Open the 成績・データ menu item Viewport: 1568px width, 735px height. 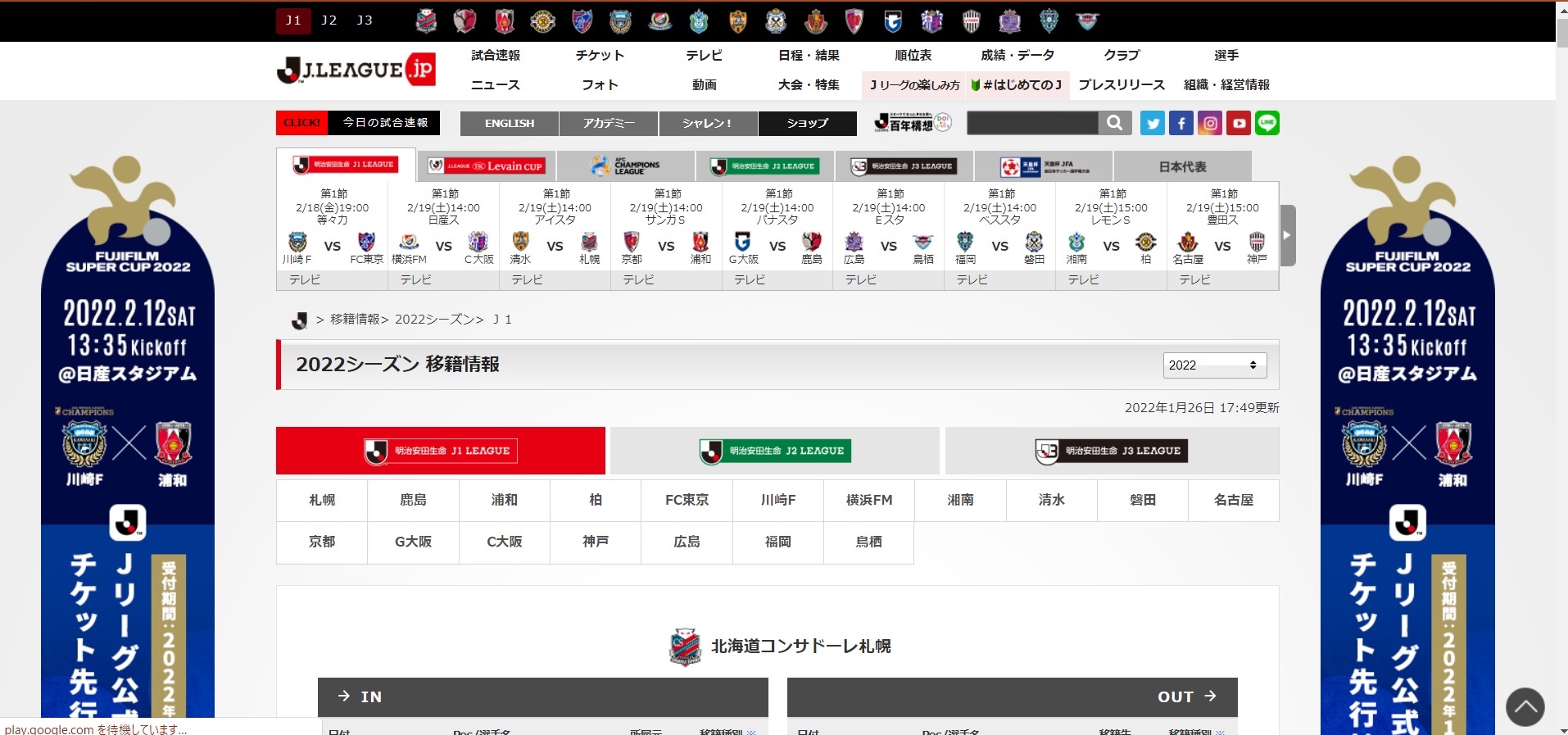1017,55
